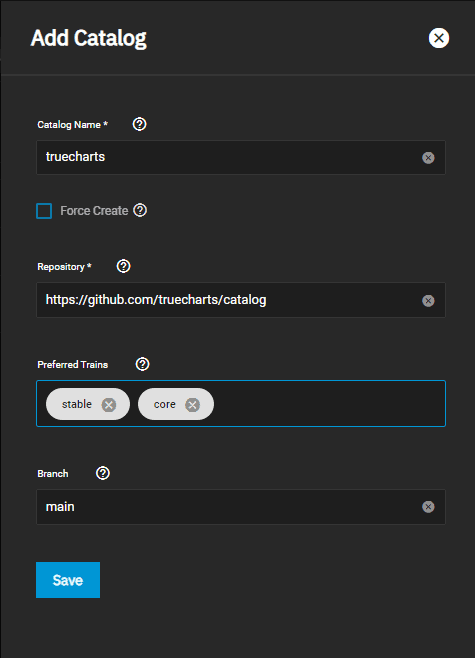Click into the Branch input showing main

[241, 507]
